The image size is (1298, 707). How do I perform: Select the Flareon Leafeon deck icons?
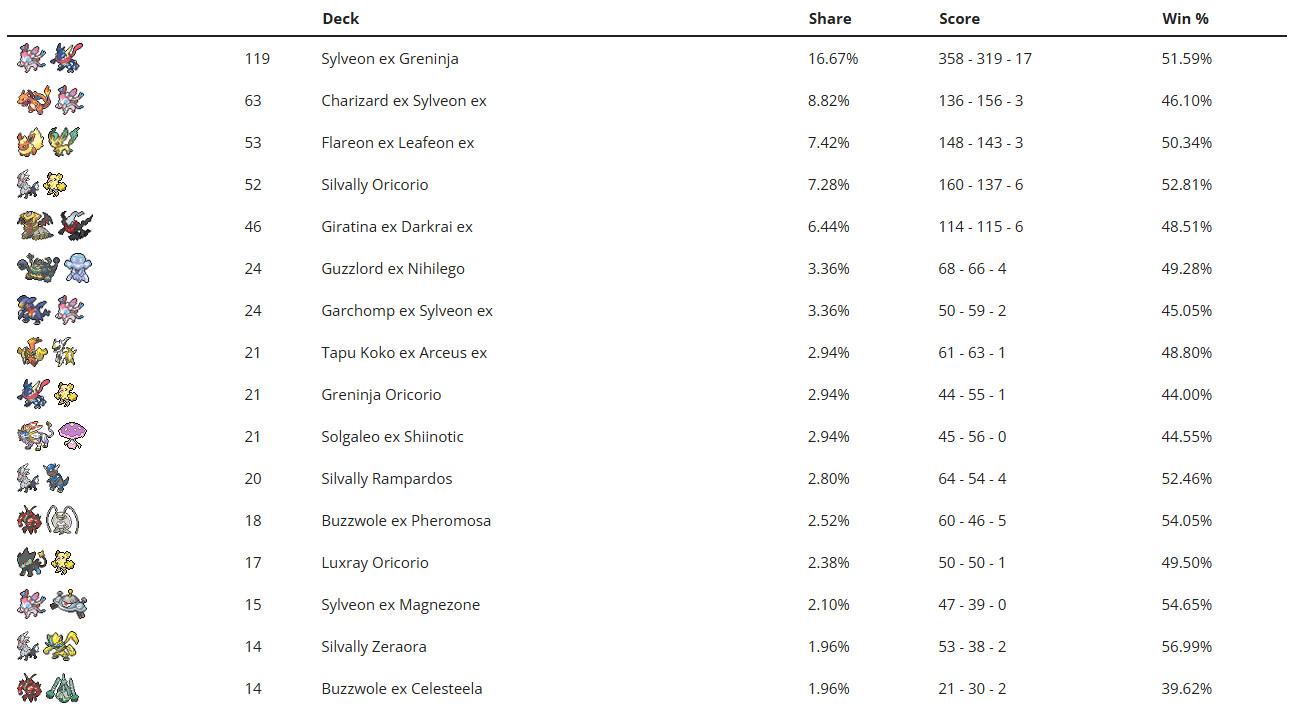point(48,142)
